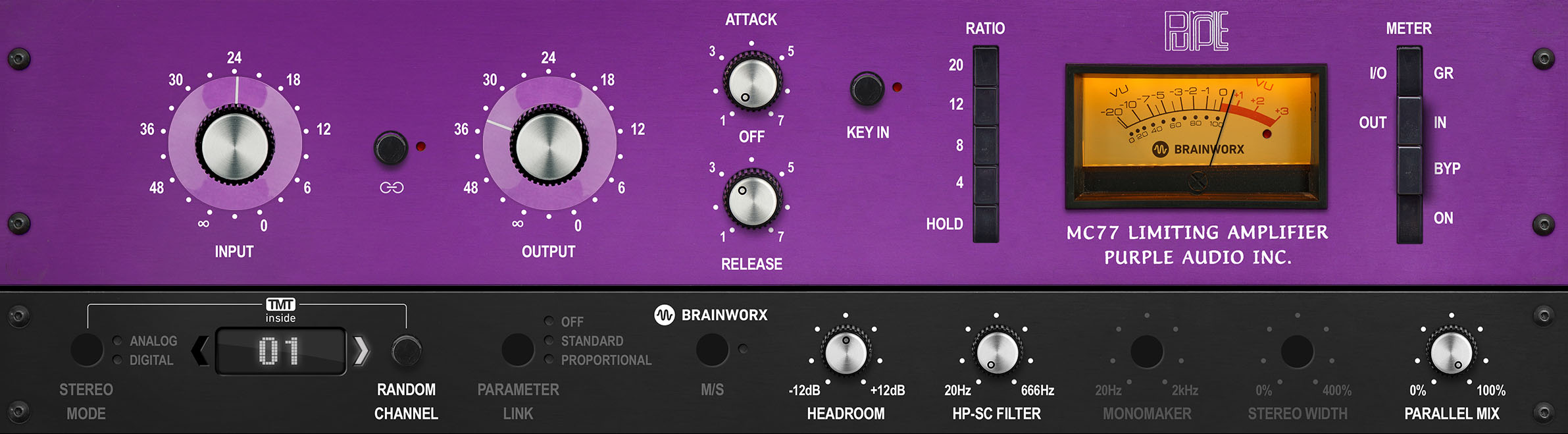The height and width of the screenshot is (434, 1568).
Task: Click the 666Hz filter label
Action: (1038, 391)
